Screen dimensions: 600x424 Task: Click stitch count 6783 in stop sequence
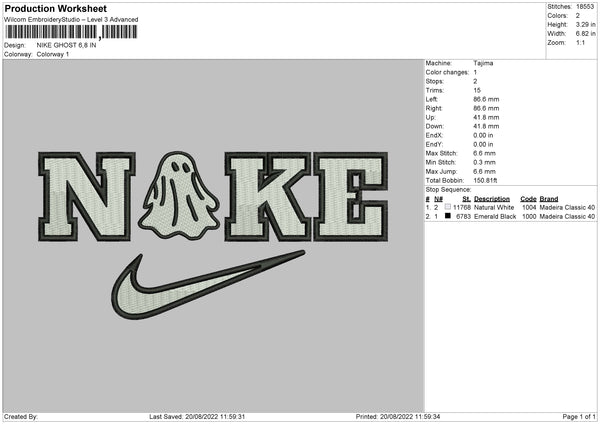(463, 217)
